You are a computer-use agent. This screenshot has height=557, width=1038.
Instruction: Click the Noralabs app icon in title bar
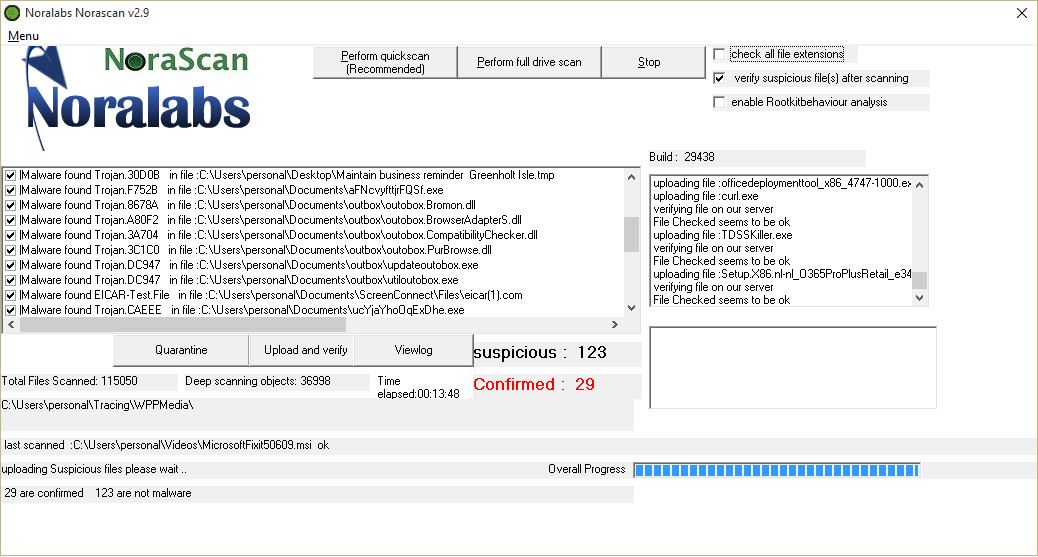12,13
